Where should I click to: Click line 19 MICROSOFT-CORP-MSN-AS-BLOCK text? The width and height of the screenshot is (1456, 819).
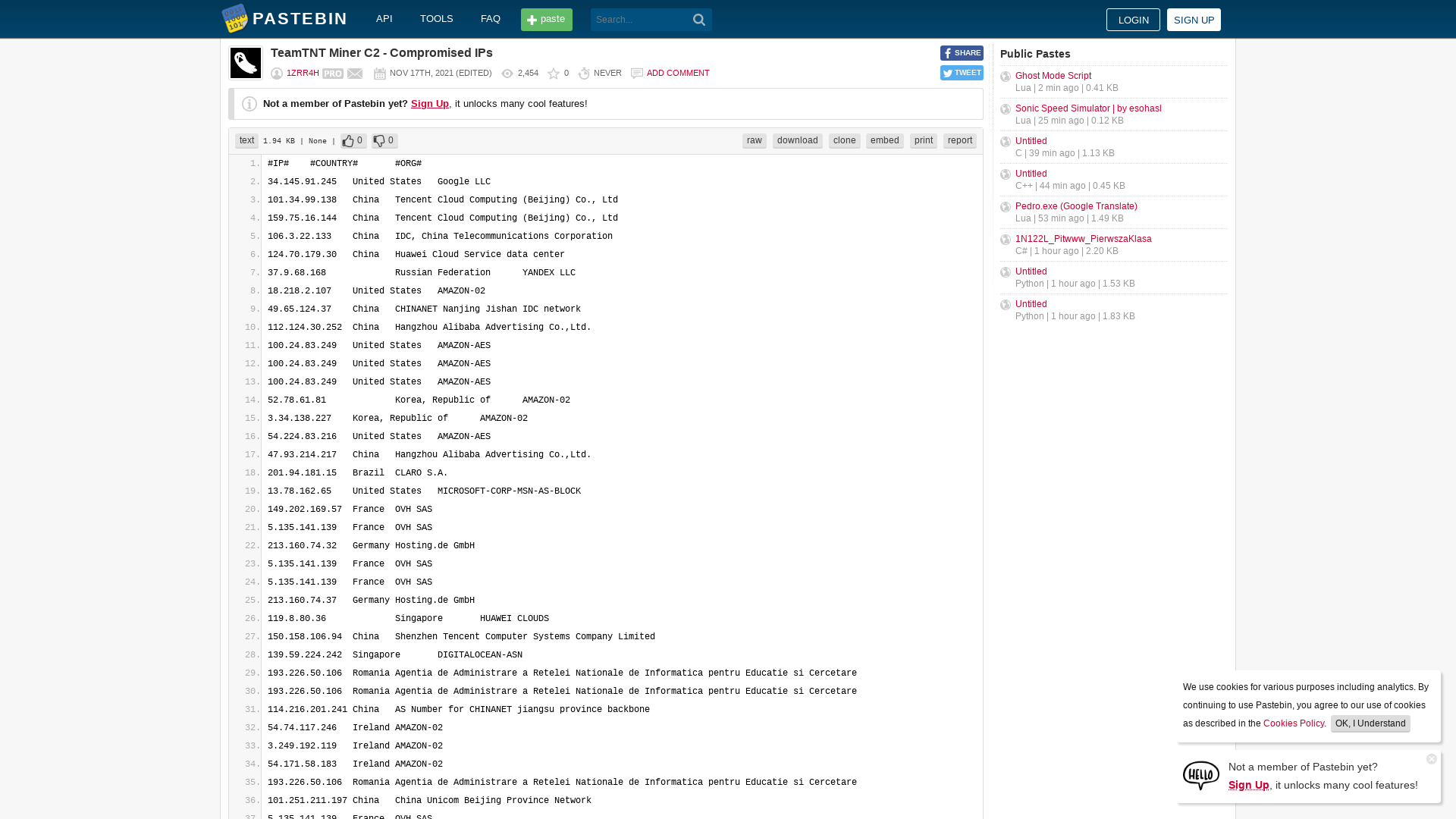coord(509,491)
